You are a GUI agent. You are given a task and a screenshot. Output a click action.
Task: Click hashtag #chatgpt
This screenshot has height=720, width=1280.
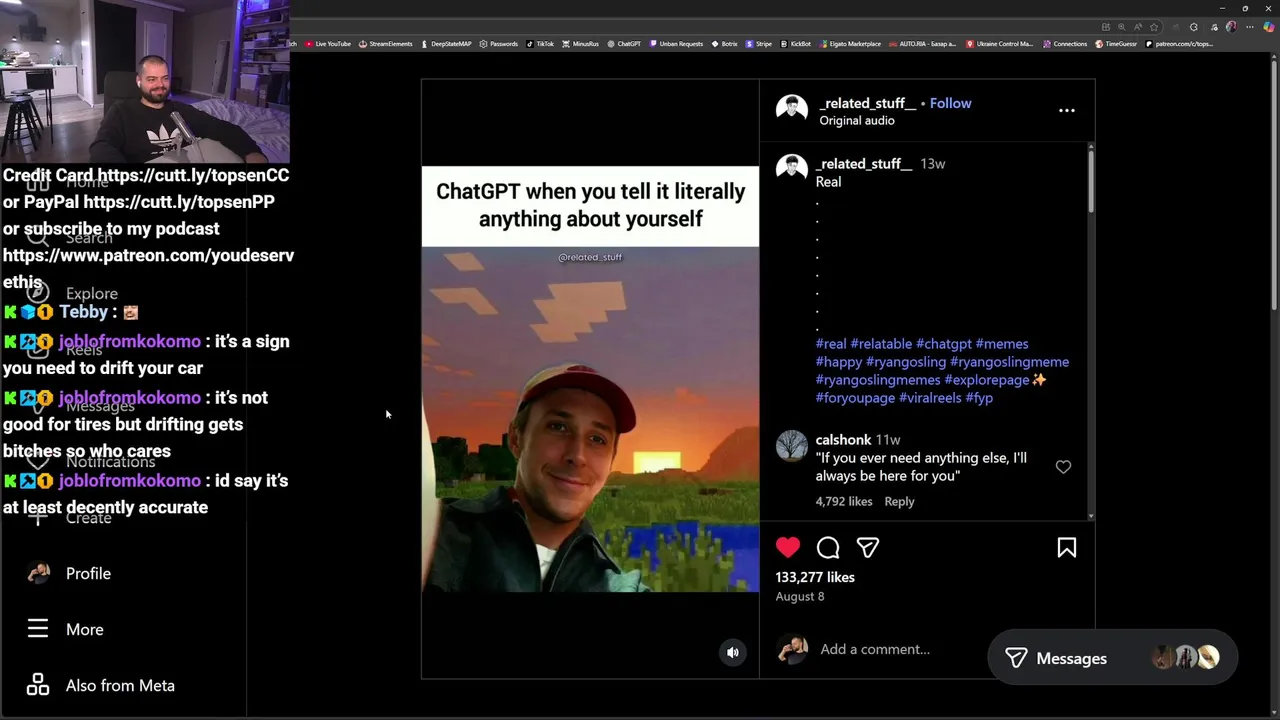943,343
